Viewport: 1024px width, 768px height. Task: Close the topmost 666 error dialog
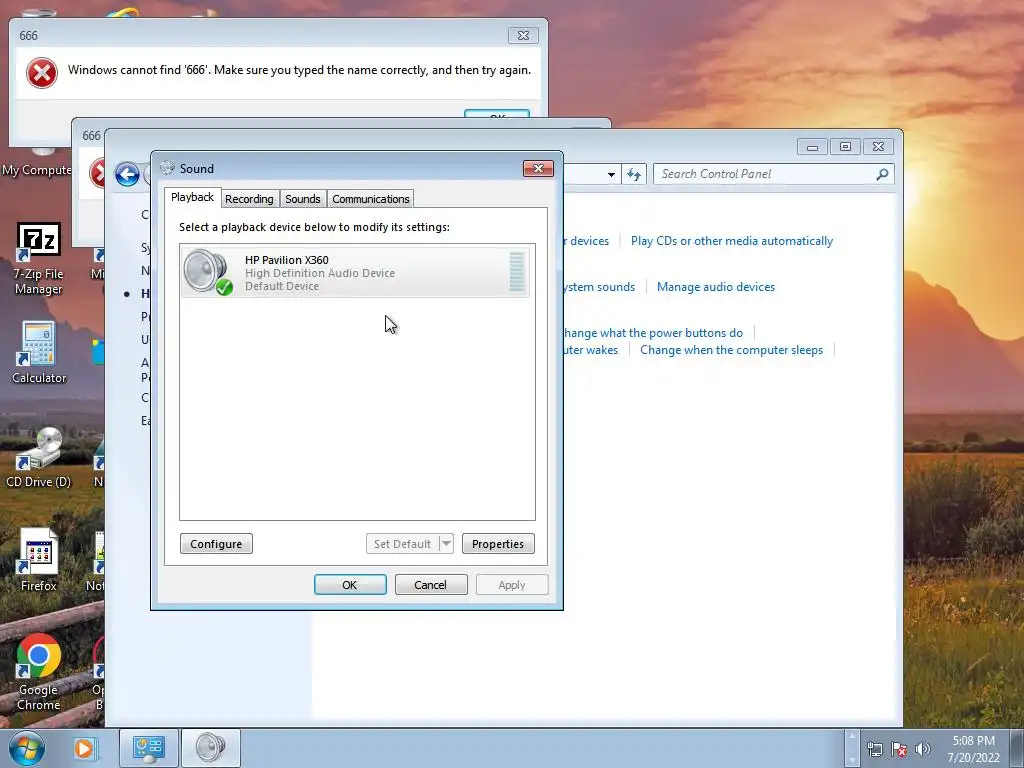point(523,35)
